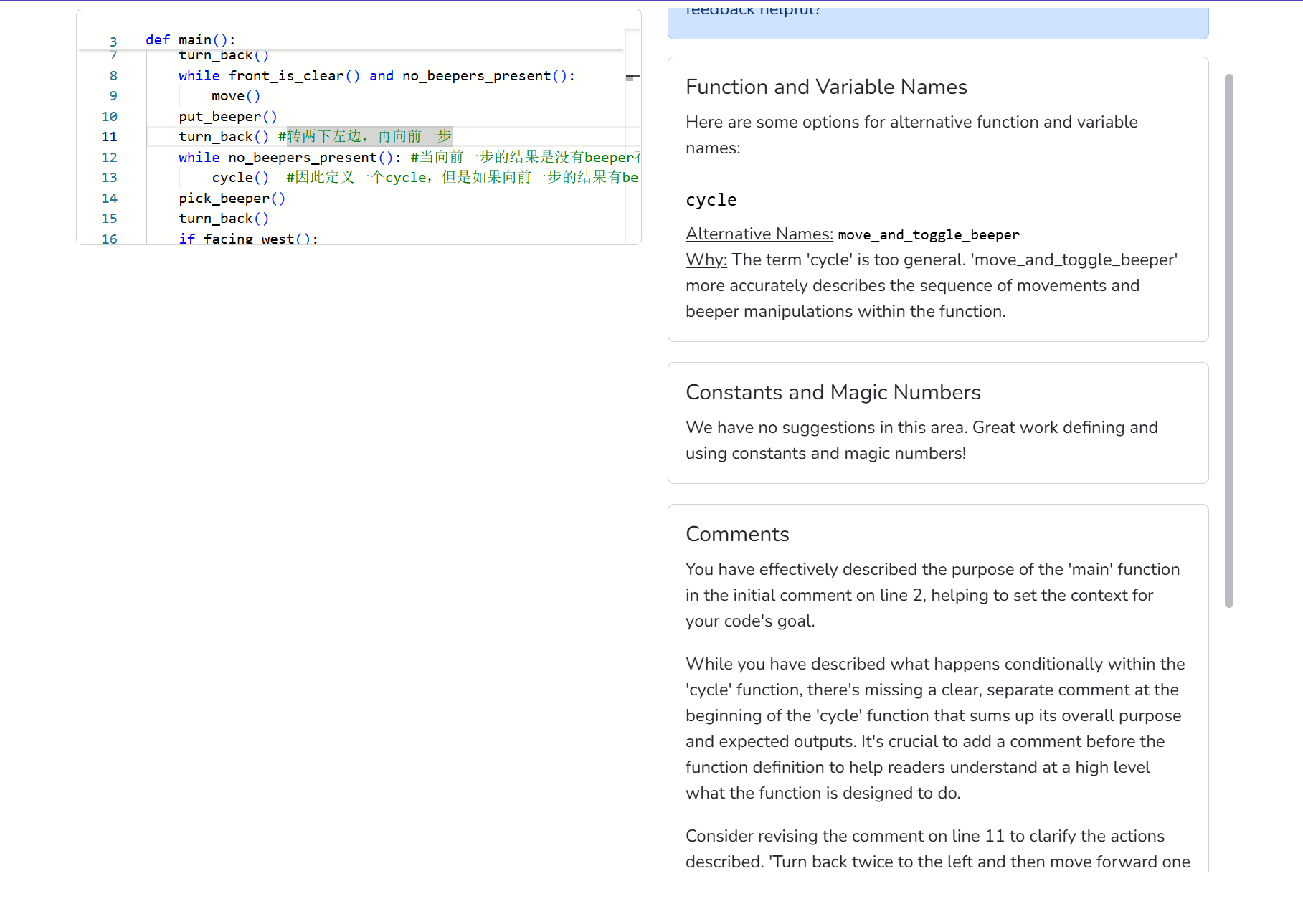The width and height of the screenshot is (1303, 924).
Task: Click the 'Function and Variable Names' heading
Action: [x=826, y=87]
